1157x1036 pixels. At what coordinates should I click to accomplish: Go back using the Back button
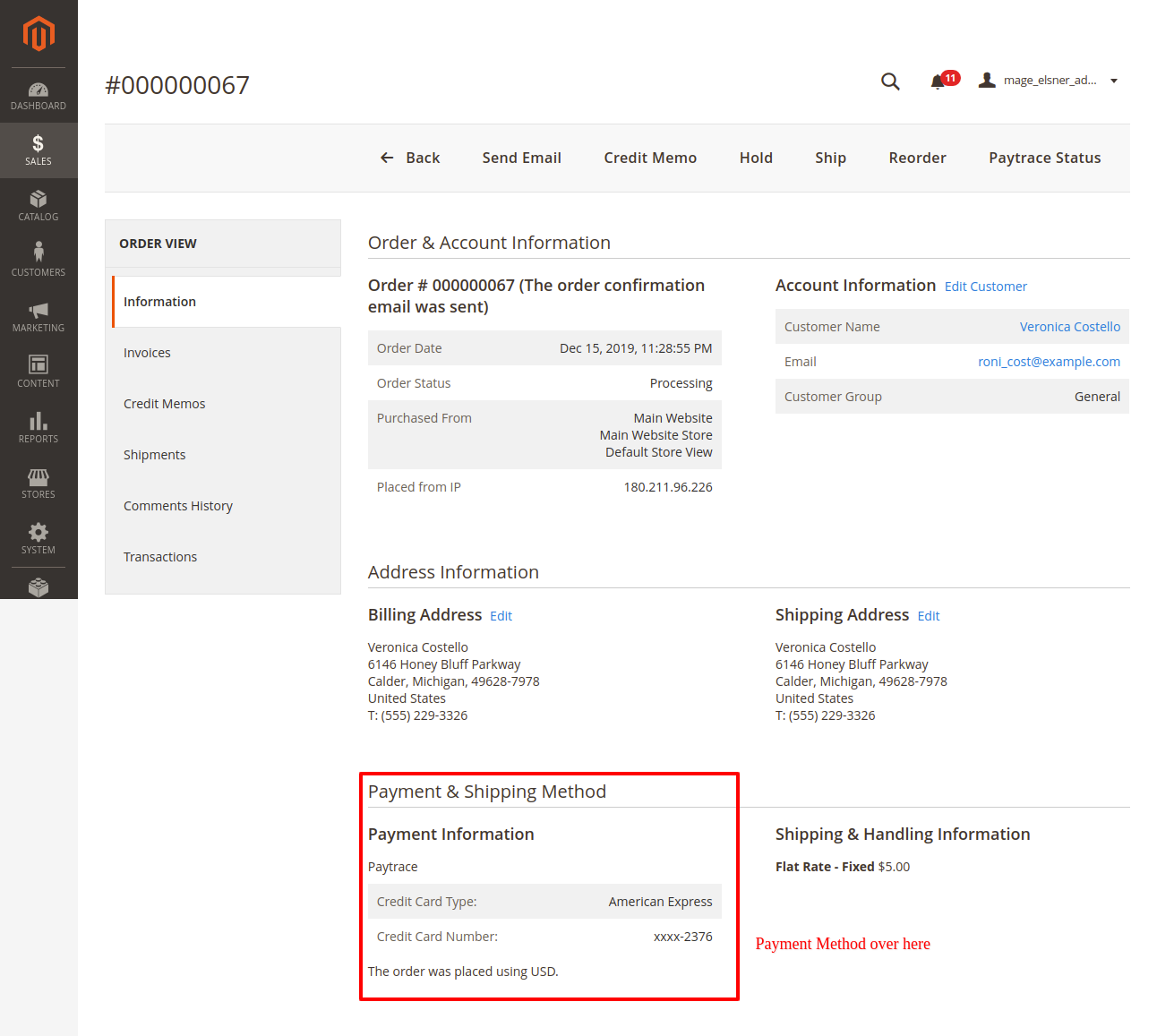click(410, 158)
